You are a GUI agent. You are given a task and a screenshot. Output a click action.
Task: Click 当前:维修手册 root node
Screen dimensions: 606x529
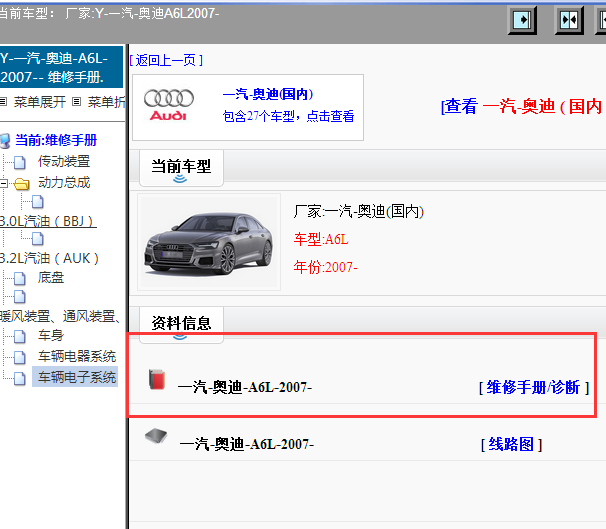(56, 140)
